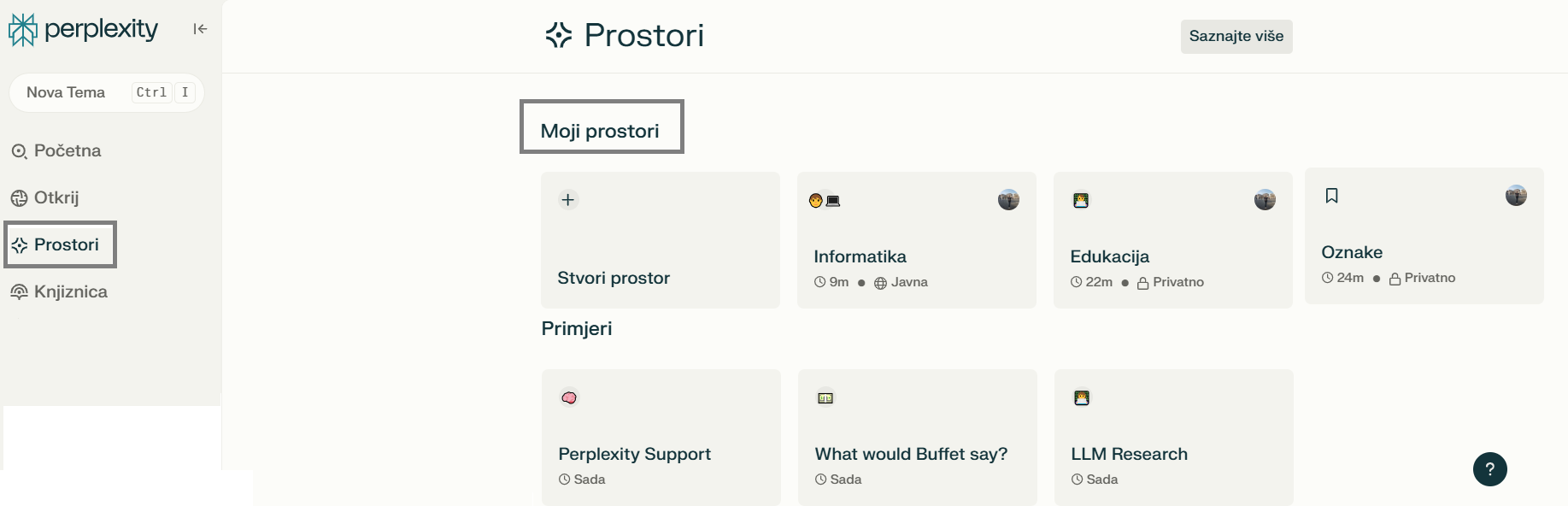Screen dimensions: 1568x506
Task: Click Saznajte više button
Action: pyautogui.click(x=1236, y=37)
